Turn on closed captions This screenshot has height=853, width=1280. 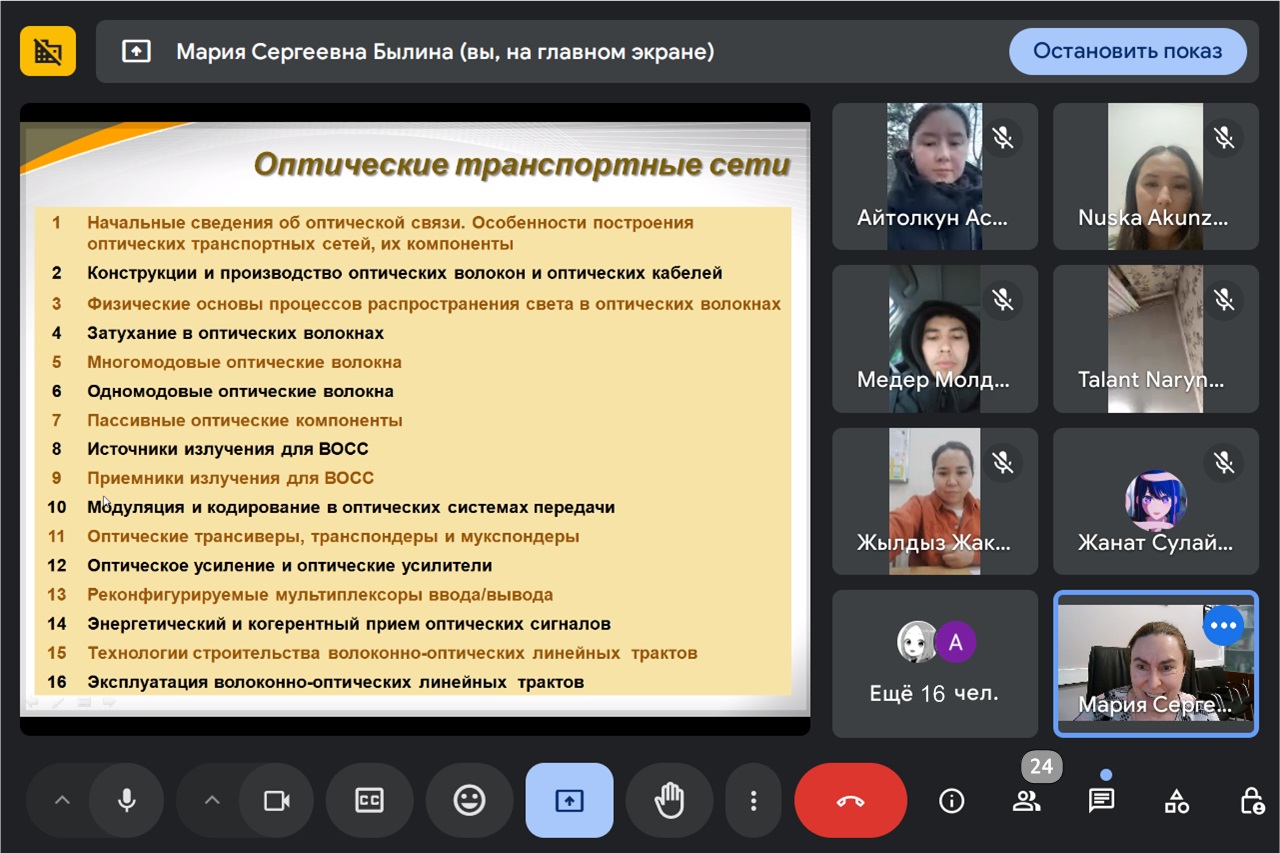click(x=369, y=800)
